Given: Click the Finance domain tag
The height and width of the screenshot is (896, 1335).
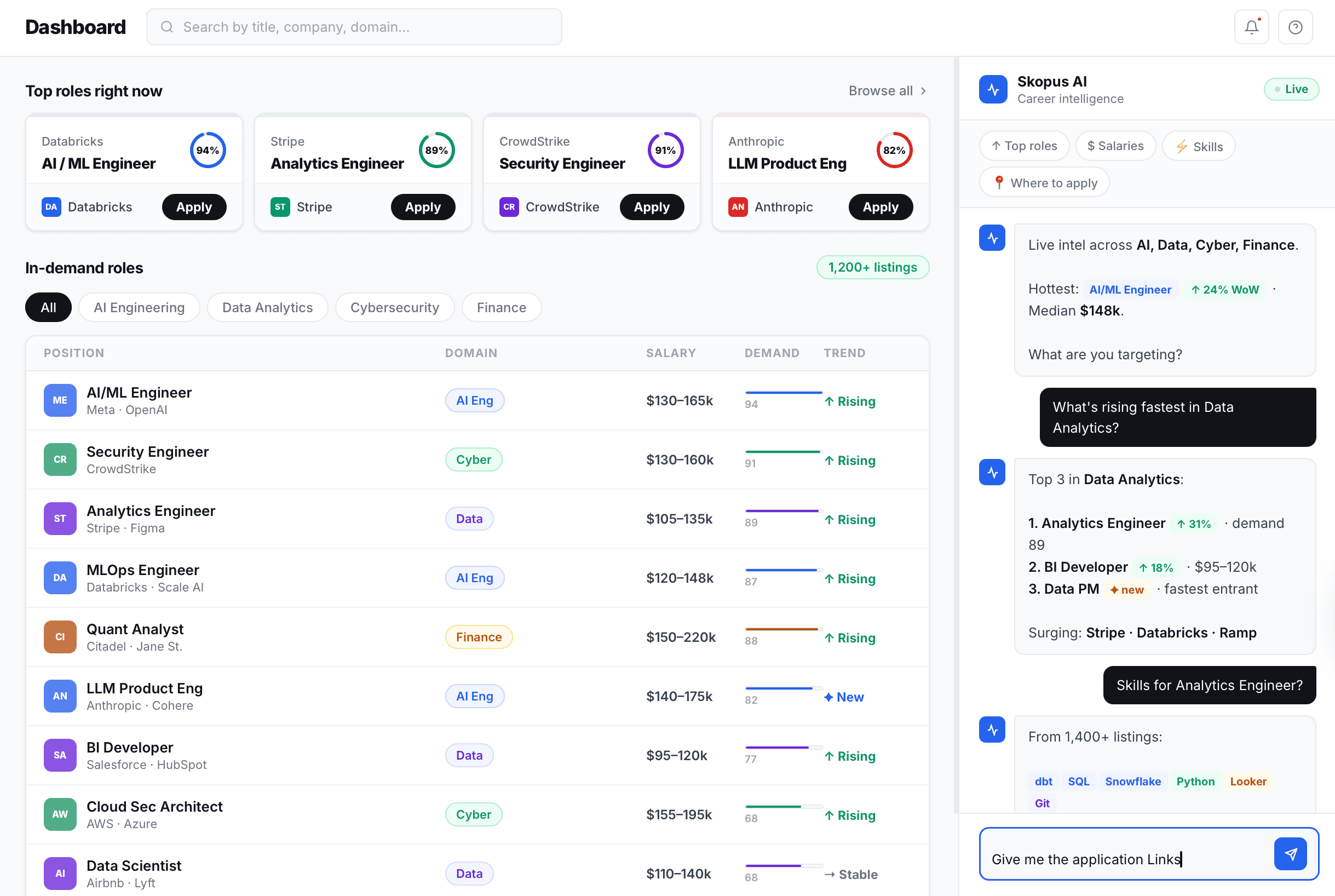Looking at the screenshot, I should (x=479, y=637).
